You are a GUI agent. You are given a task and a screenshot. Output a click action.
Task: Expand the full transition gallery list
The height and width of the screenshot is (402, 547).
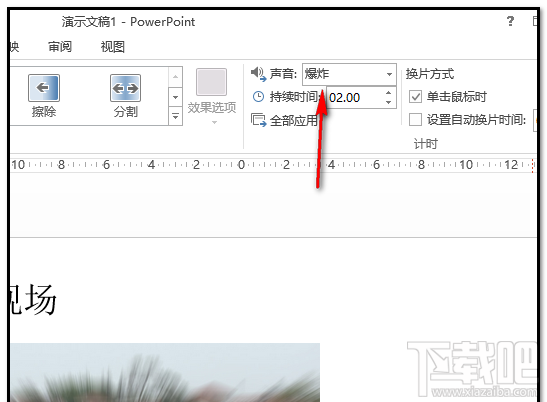[x=175, y=116]
